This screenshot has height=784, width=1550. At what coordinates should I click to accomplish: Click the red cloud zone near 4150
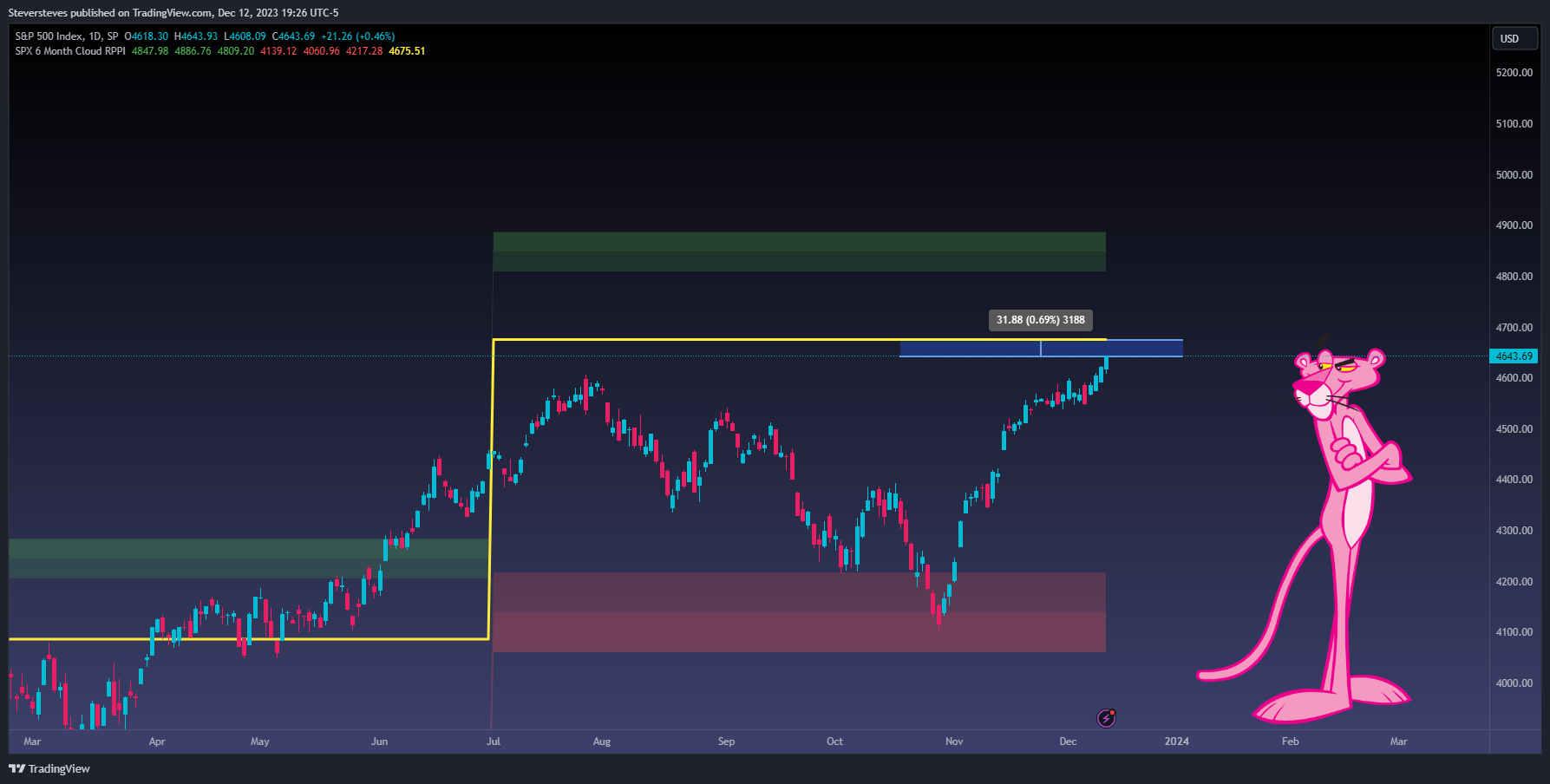tap(799, 611)
